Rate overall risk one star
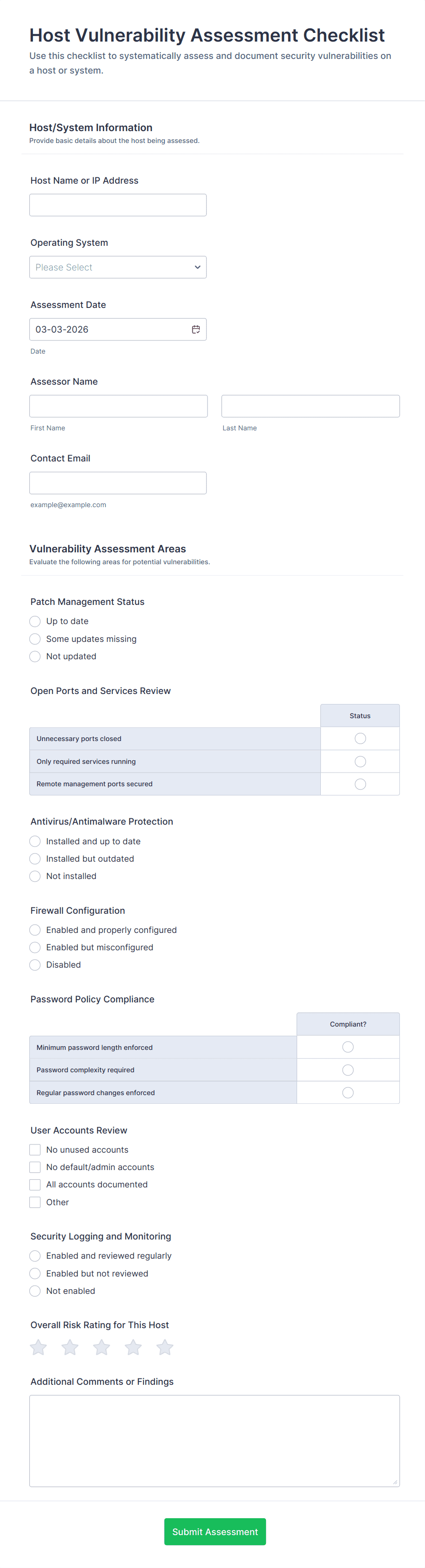Screen dimensions: 425x1568 click(38, 1348)
